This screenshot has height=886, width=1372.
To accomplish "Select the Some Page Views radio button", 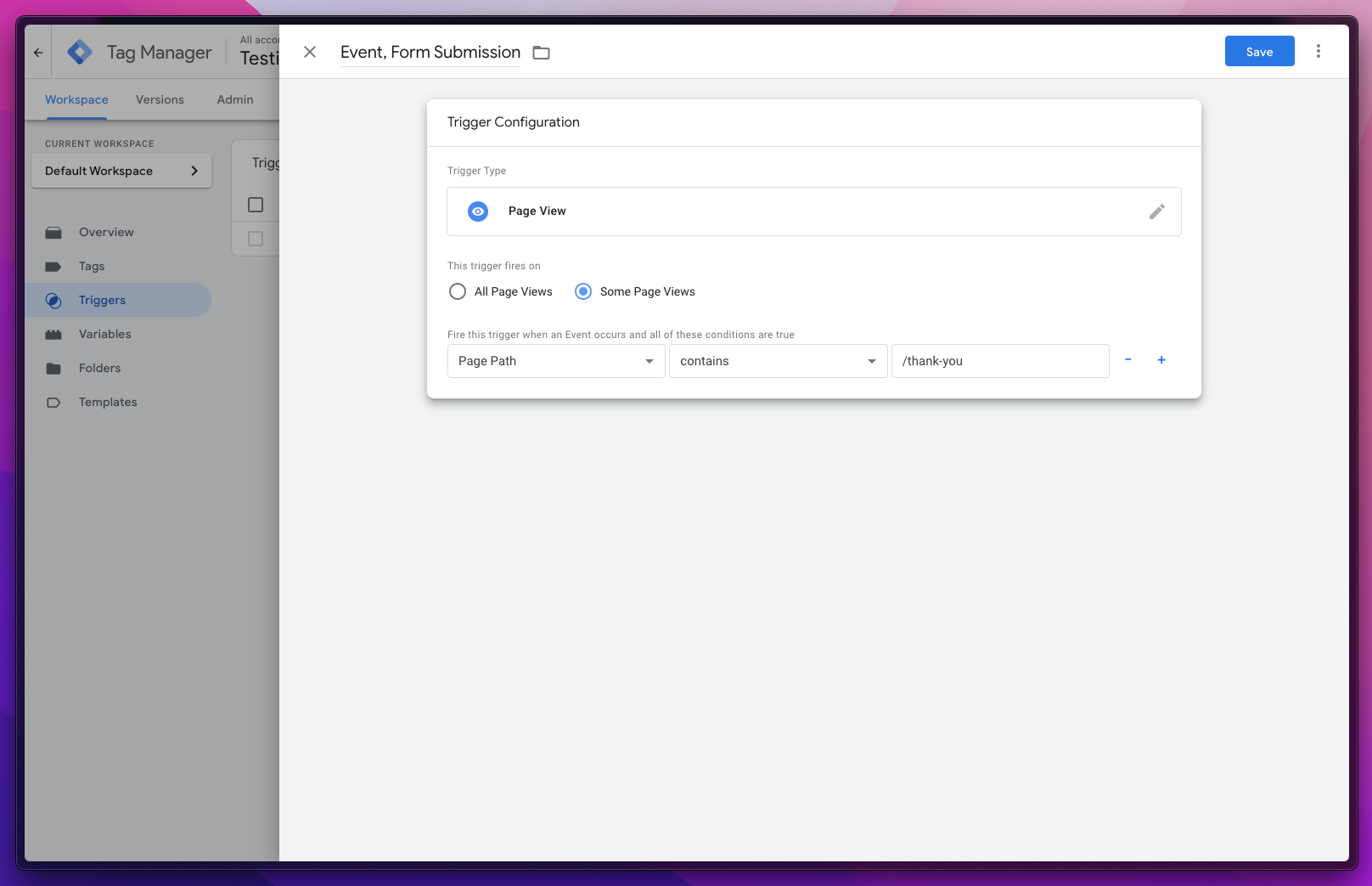I will pos(583,291).
